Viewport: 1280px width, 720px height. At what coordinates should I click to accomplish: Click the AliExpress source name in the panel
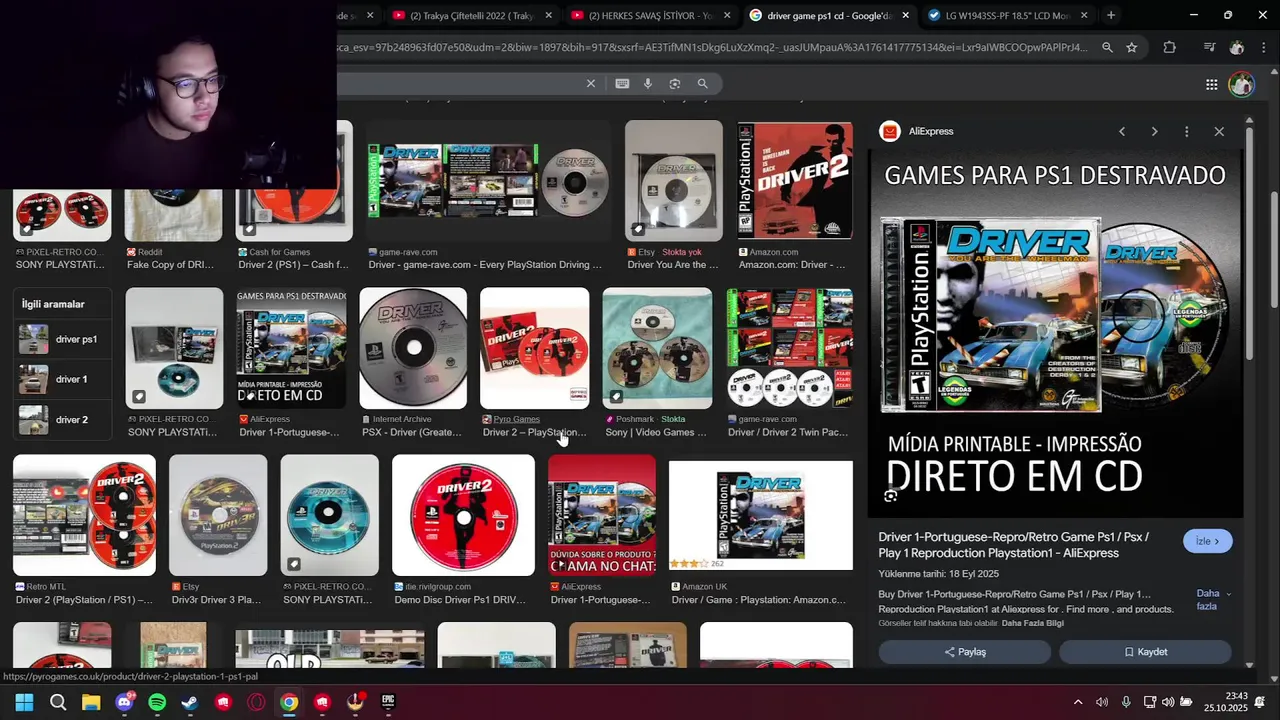pyautogui.click(x=931, y=131)
